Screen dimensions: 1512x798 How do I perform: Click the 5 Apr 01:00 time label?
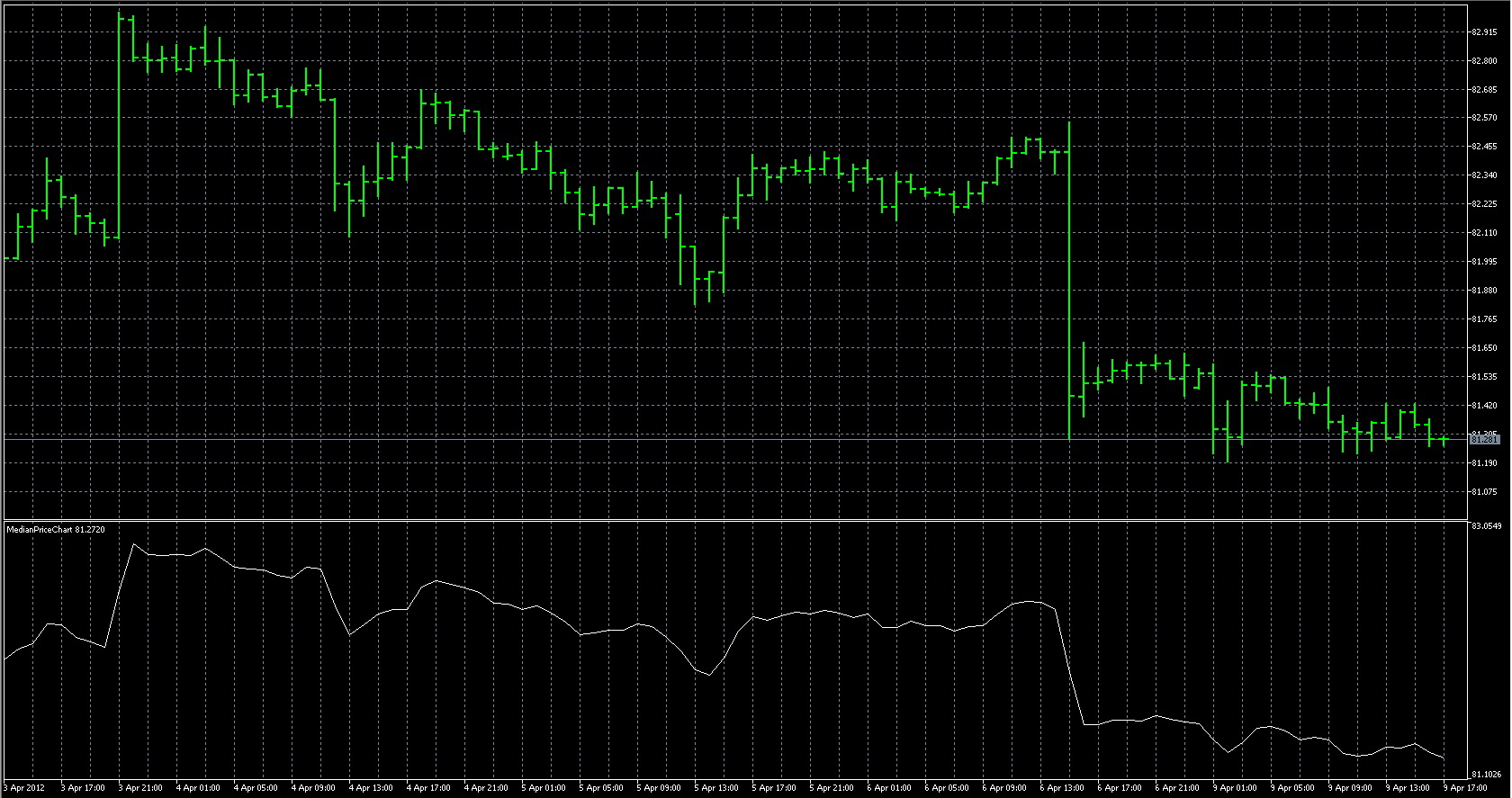544,788
